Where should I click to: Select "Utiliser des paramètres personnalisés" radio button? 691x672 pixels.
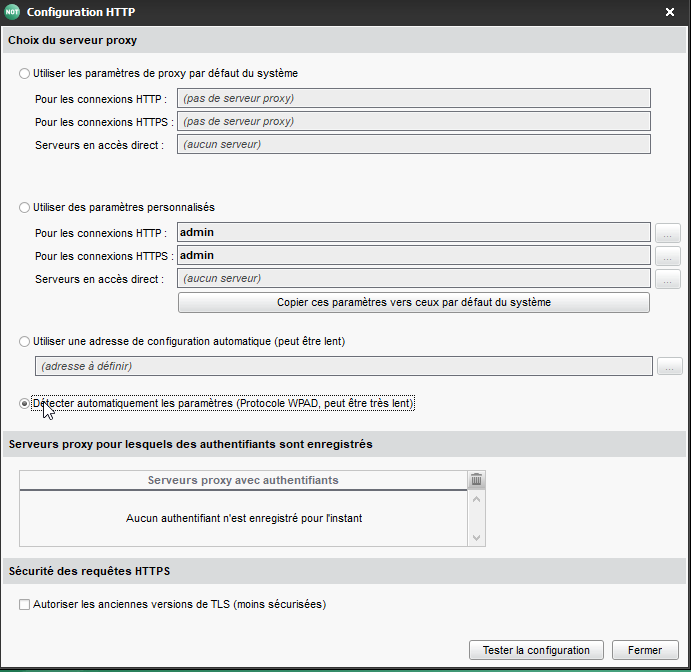(25, 207)
